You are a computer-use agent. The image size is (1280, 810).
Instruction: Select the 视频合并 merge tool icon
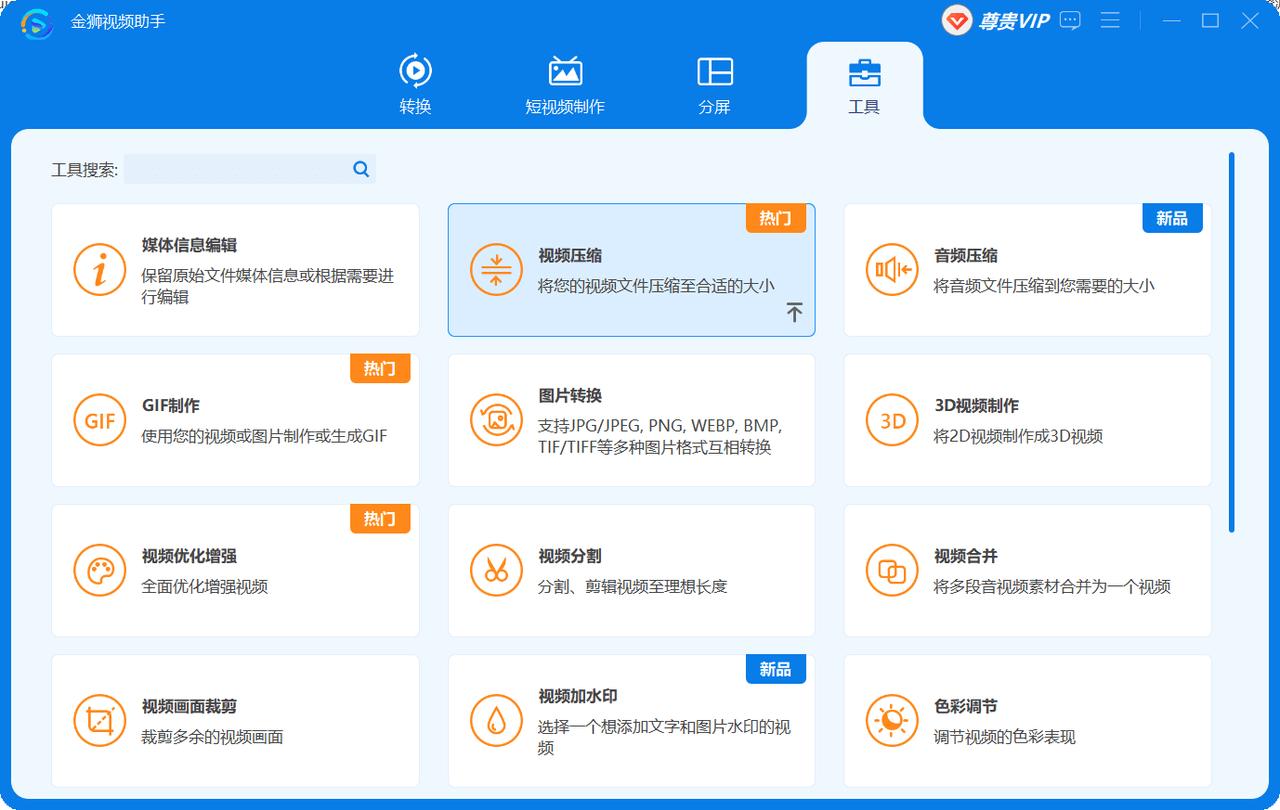pos(891,570)
